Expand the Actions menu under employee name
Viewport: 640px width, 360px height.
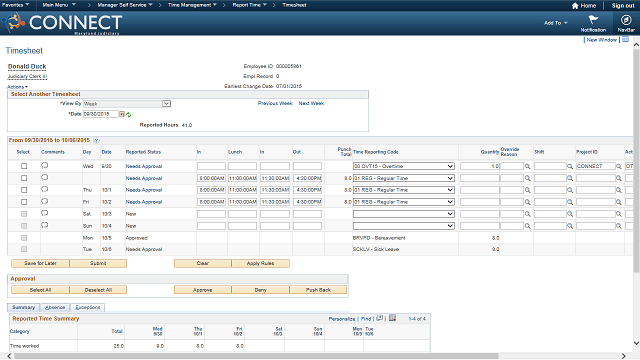click(17, 87)
